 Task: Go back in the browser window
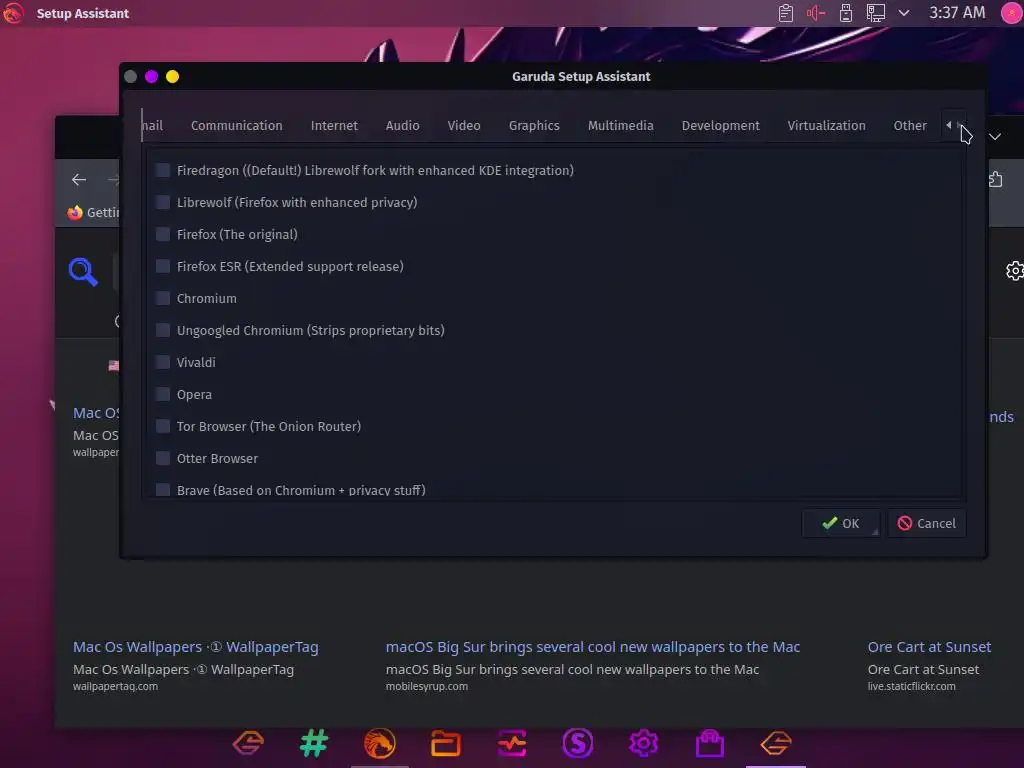click(79, 180)
